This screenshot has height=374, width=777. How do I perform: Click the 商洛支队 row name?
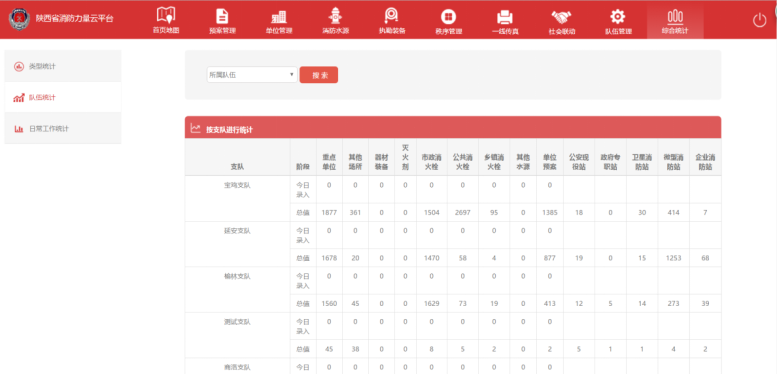[x=237, y=368]
